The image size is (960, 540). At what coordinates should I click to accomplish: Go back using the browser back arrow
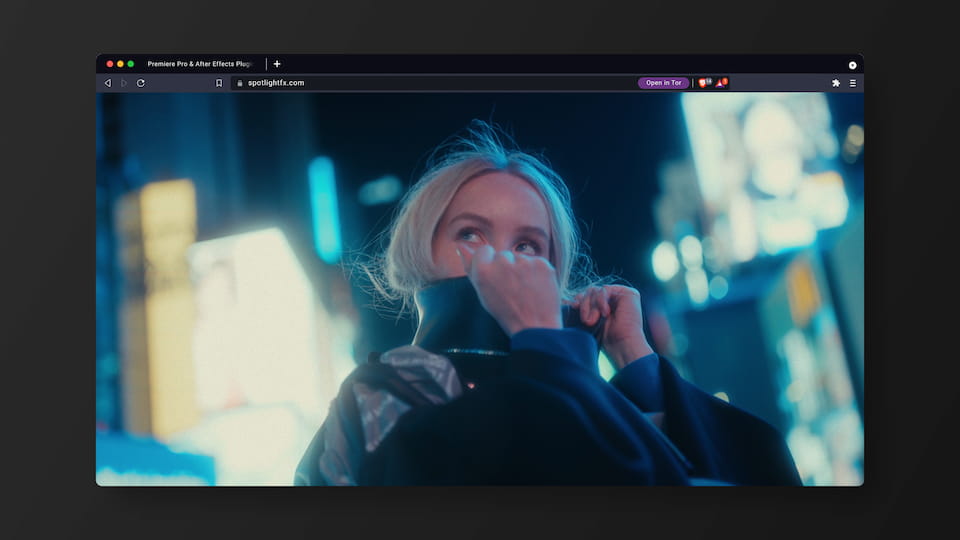pos(108,83)
